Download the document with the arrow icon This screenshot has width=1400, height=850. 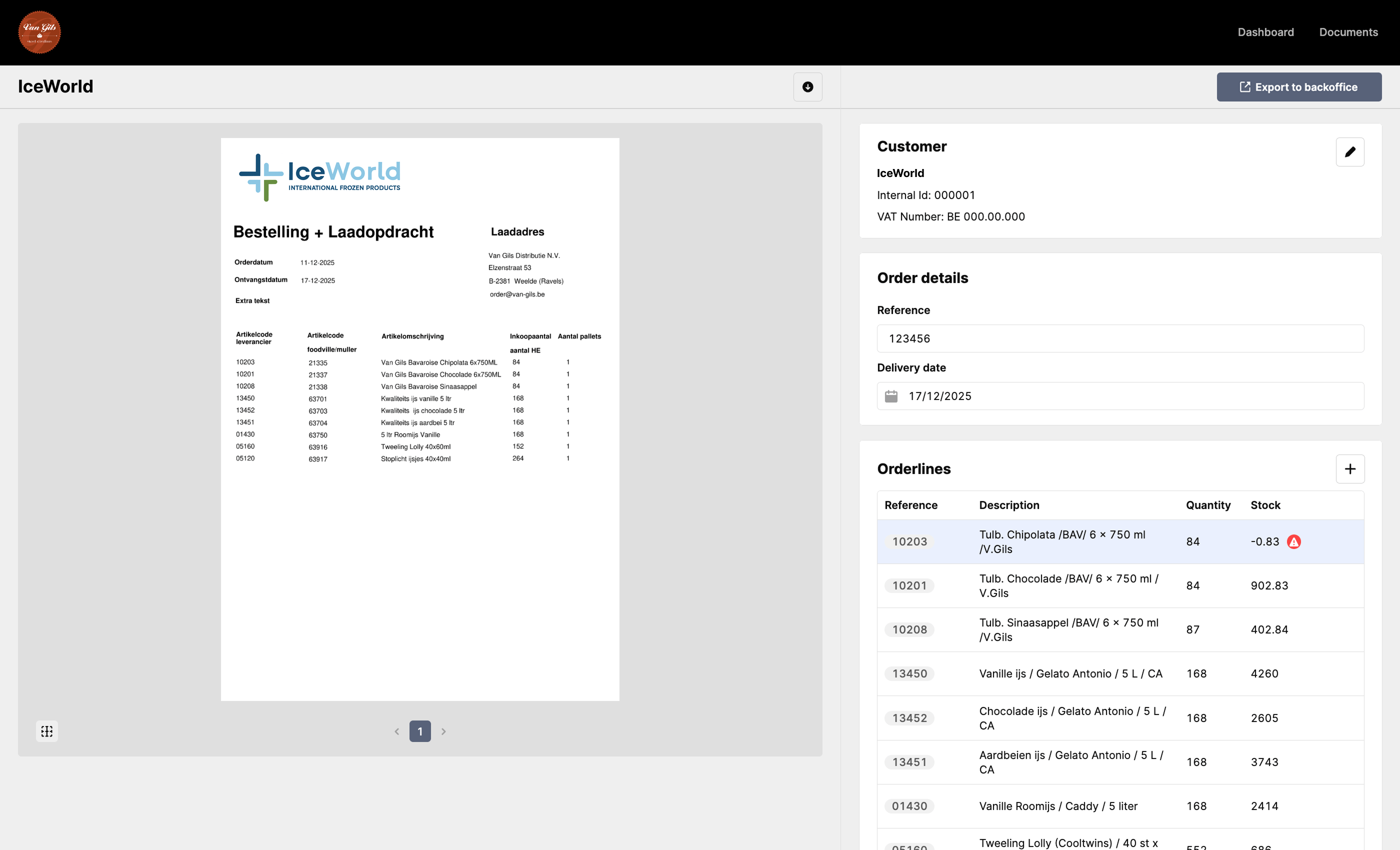[807, 87]
